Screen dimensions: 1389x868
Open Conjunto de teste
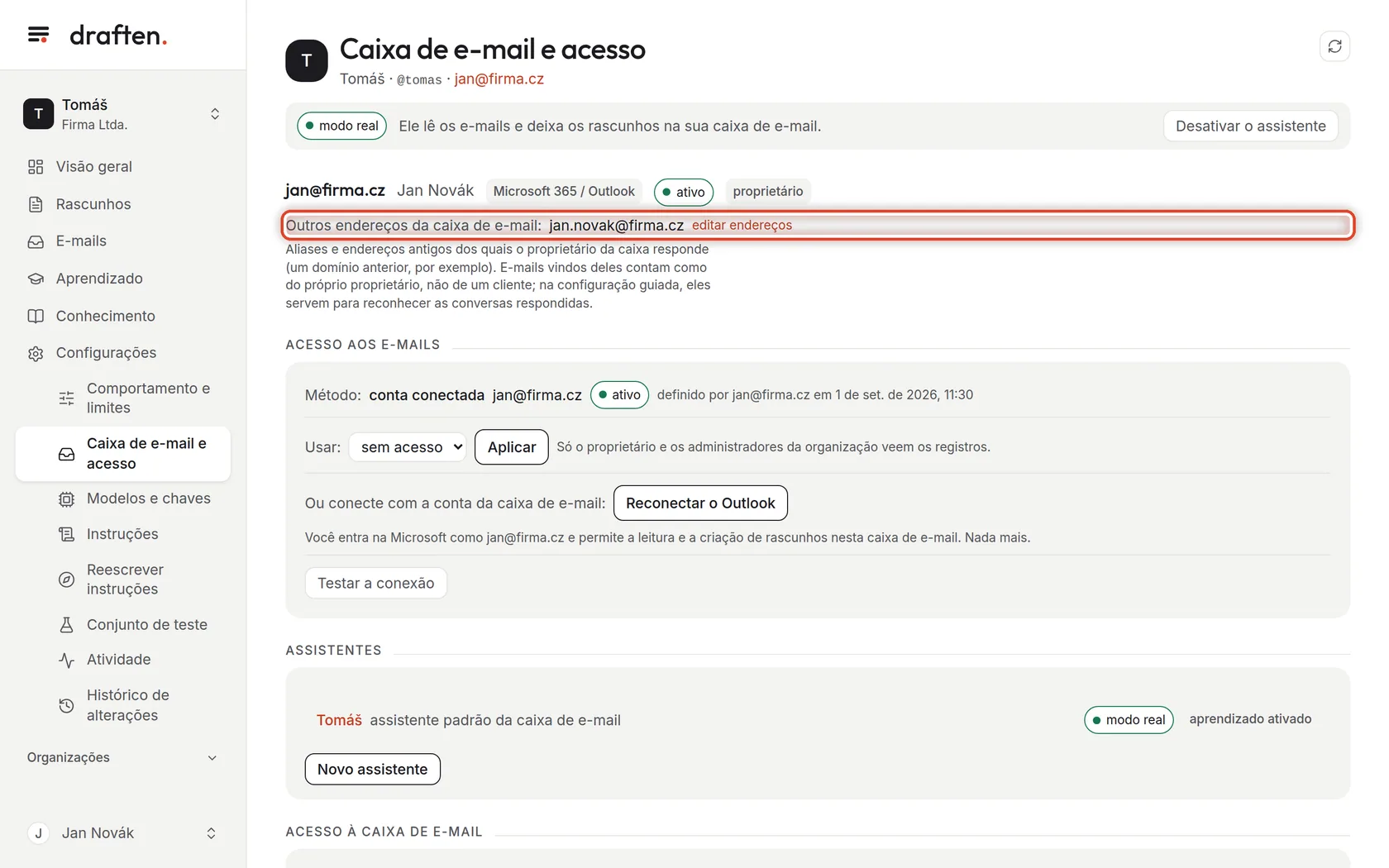[x=147, y=625]
